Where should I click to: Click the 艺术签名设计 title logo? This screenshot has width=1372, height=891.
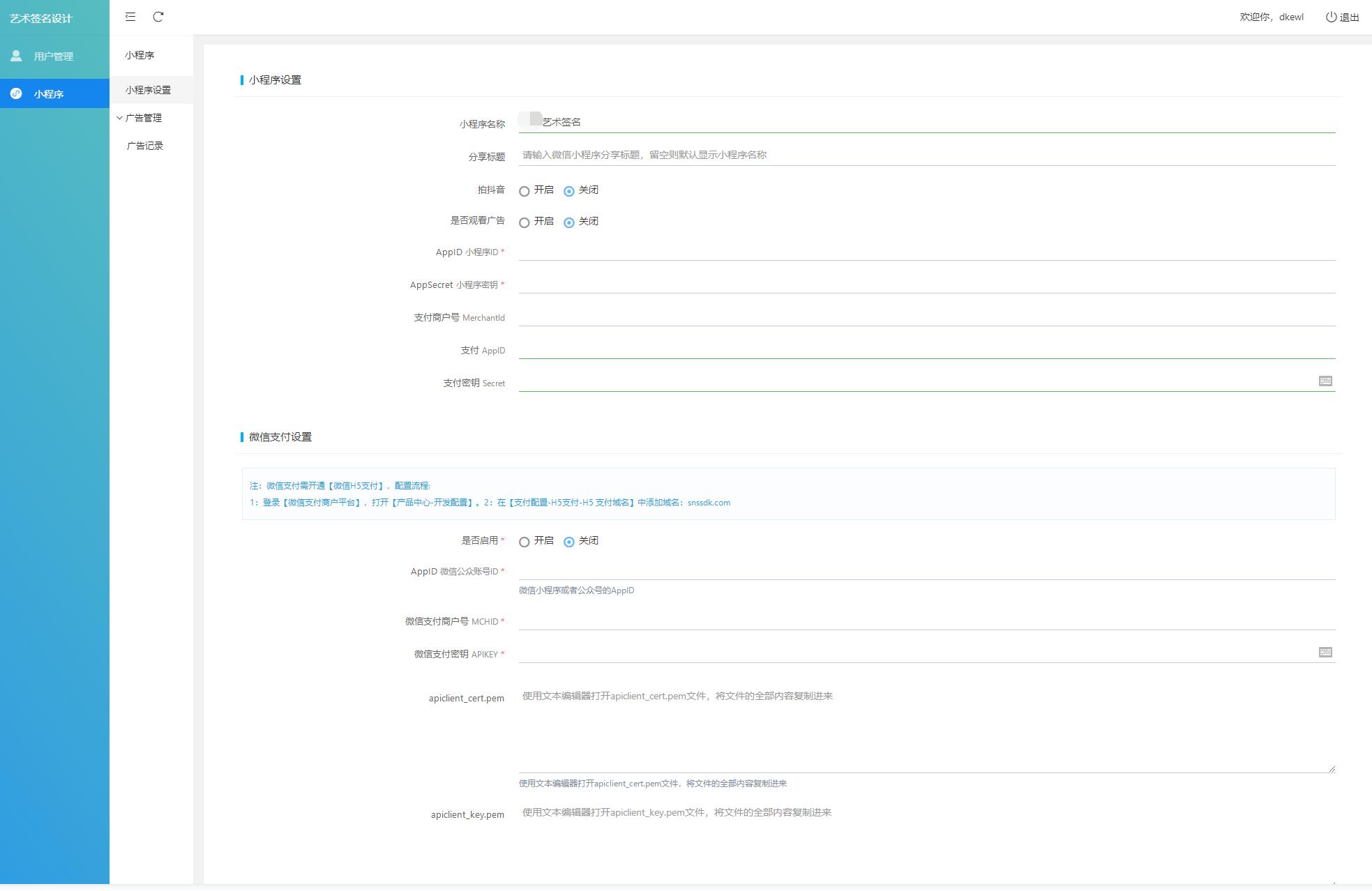[41, 18]
